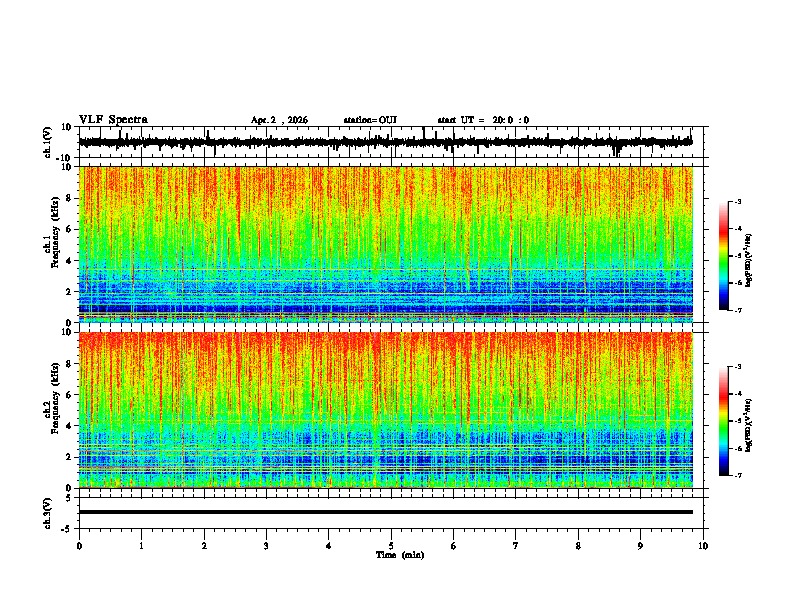Click the time axis tick label "4"
This screenshot has height=612, width=792.
click(329, 546)
